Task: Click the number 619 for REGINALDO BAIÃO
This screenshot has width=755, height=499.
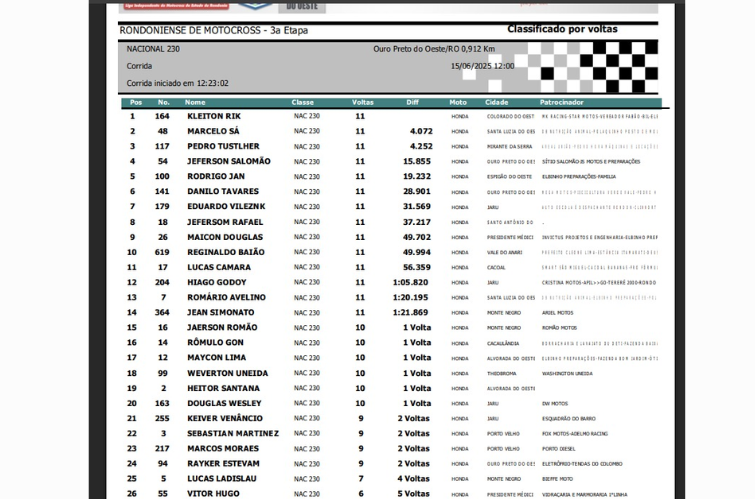Action: click(x=162, y=252)
